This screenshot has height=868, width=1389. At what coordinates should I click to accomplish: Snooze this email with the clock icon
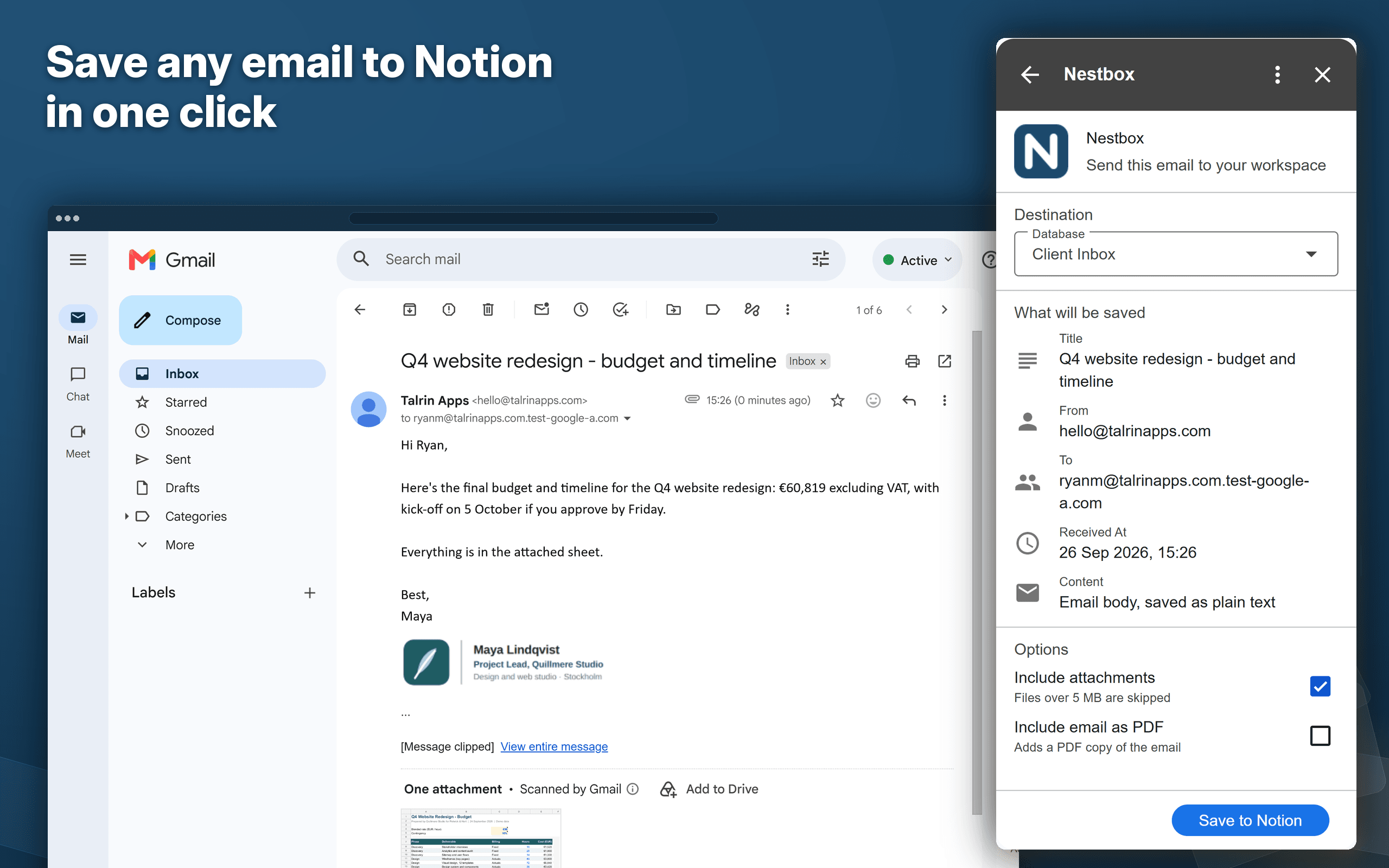click(x=581, y=310)
